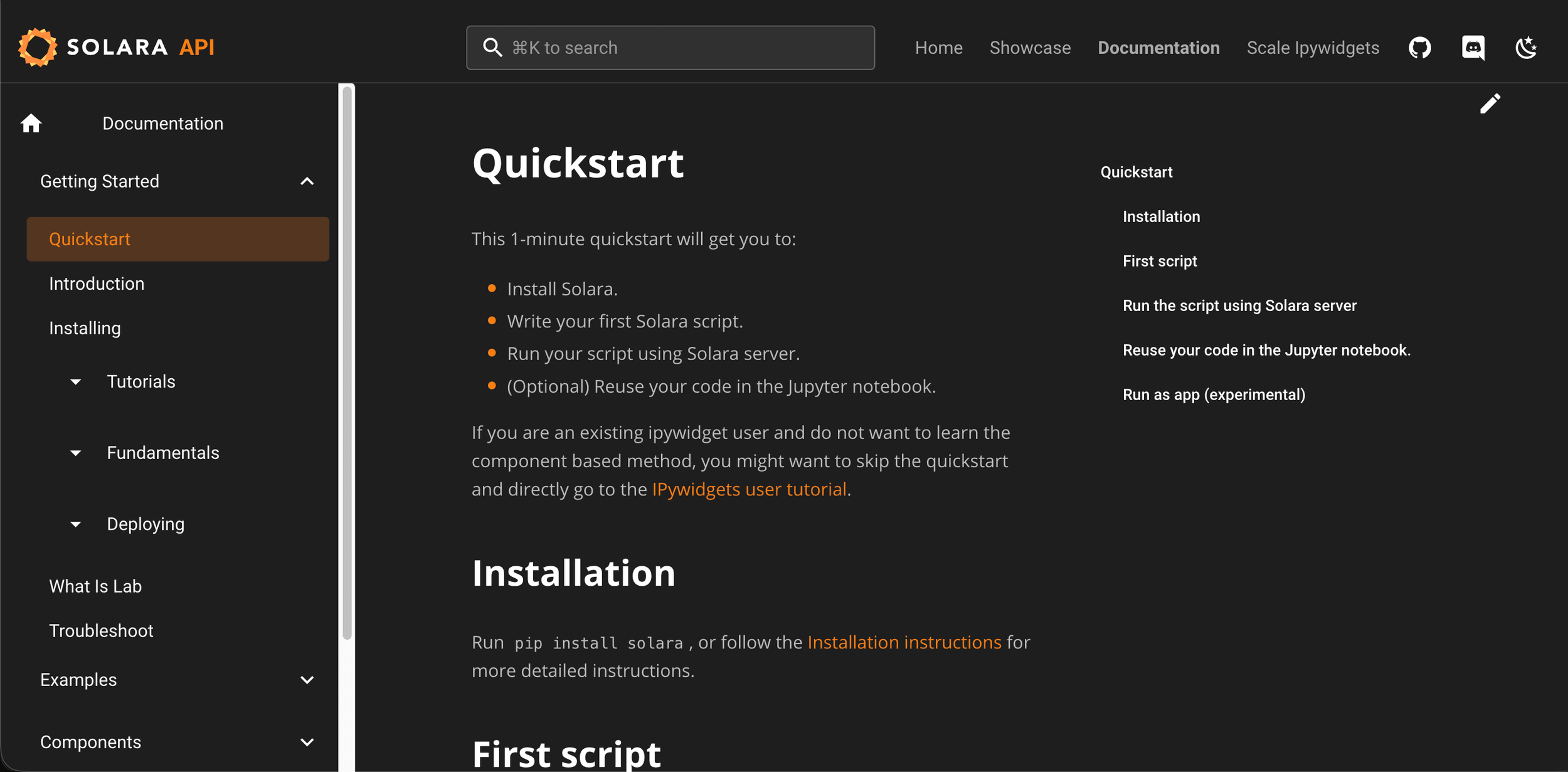Viewport: 1568px width, 772px height.
Task: Open What Is Lab page
Action: click(x=95, y=586)
